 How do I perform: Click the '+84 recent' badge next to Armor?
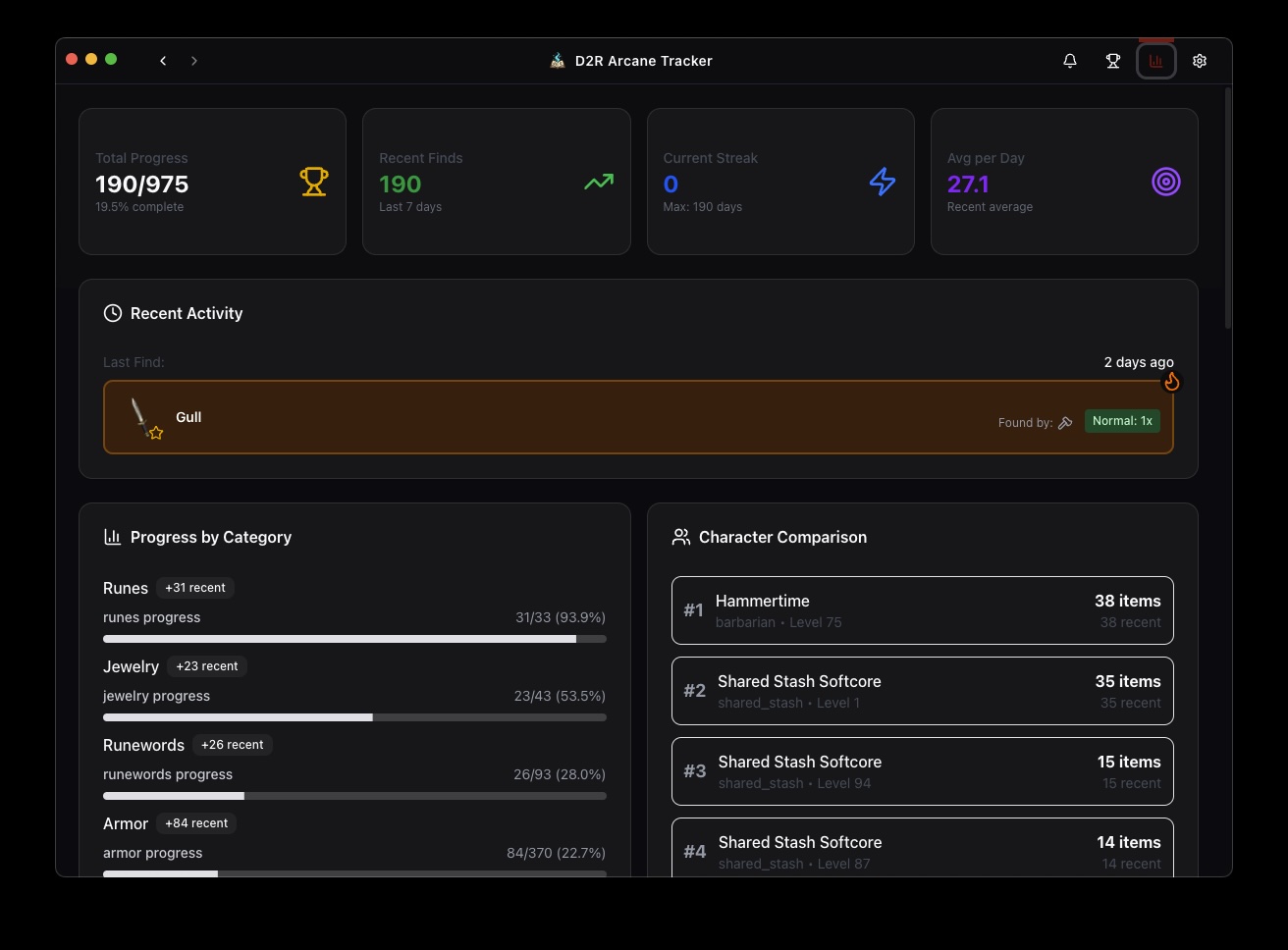tap(196, 822)
